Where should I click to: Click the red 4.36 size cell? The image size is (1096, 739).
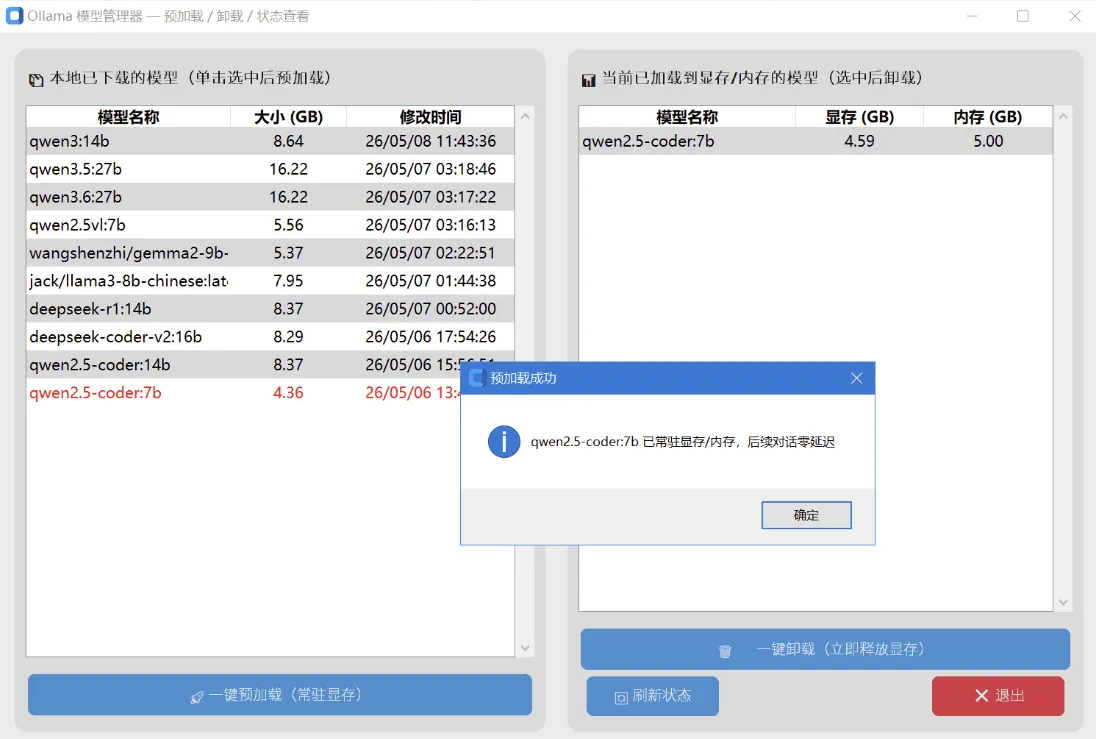pyautogui.click(x=288, y=393)
